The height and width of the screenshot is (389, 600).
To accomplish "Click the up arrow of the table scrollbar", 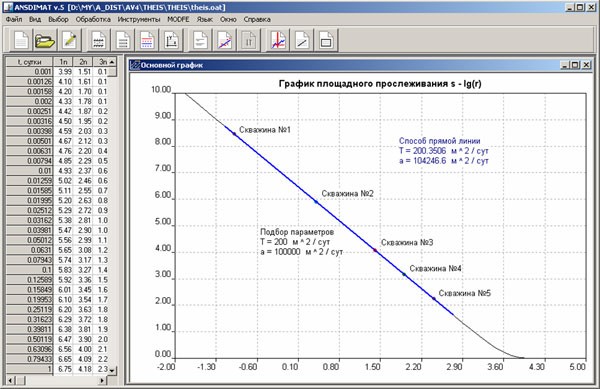I will (x=112, y=62).
